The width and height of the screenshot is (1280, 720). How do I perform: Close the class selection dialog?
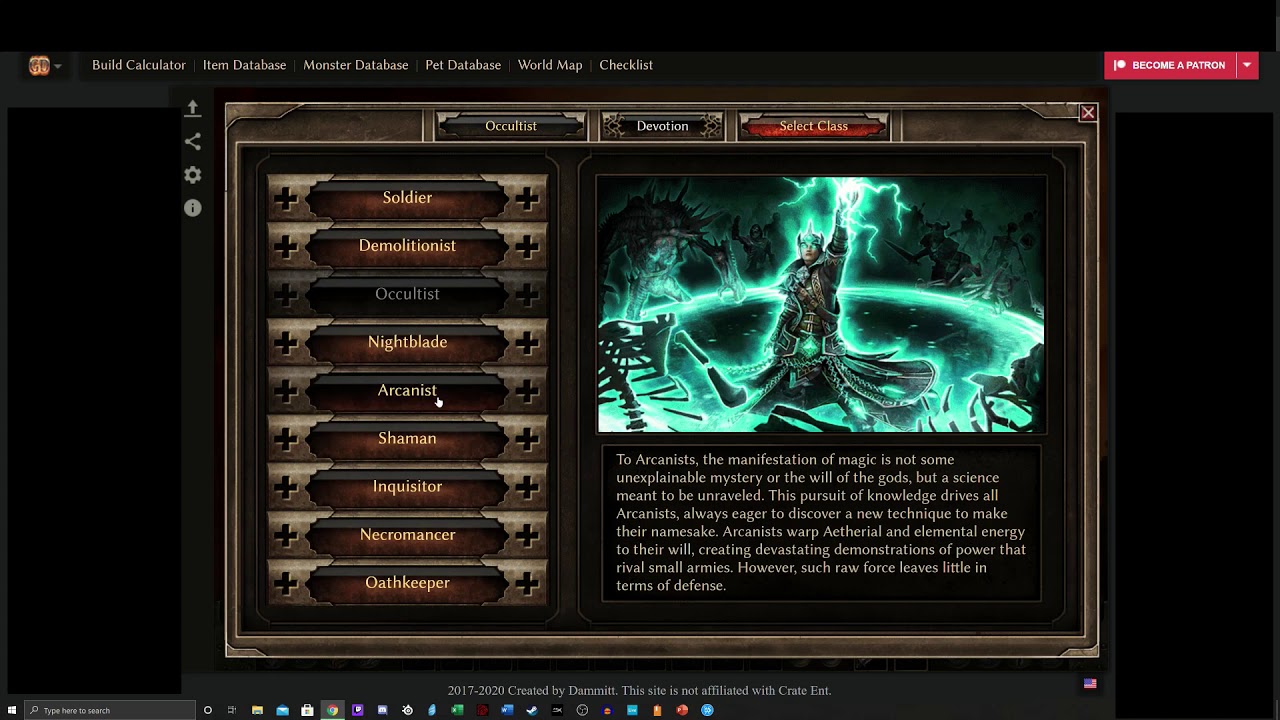[x=1088, y=113]
